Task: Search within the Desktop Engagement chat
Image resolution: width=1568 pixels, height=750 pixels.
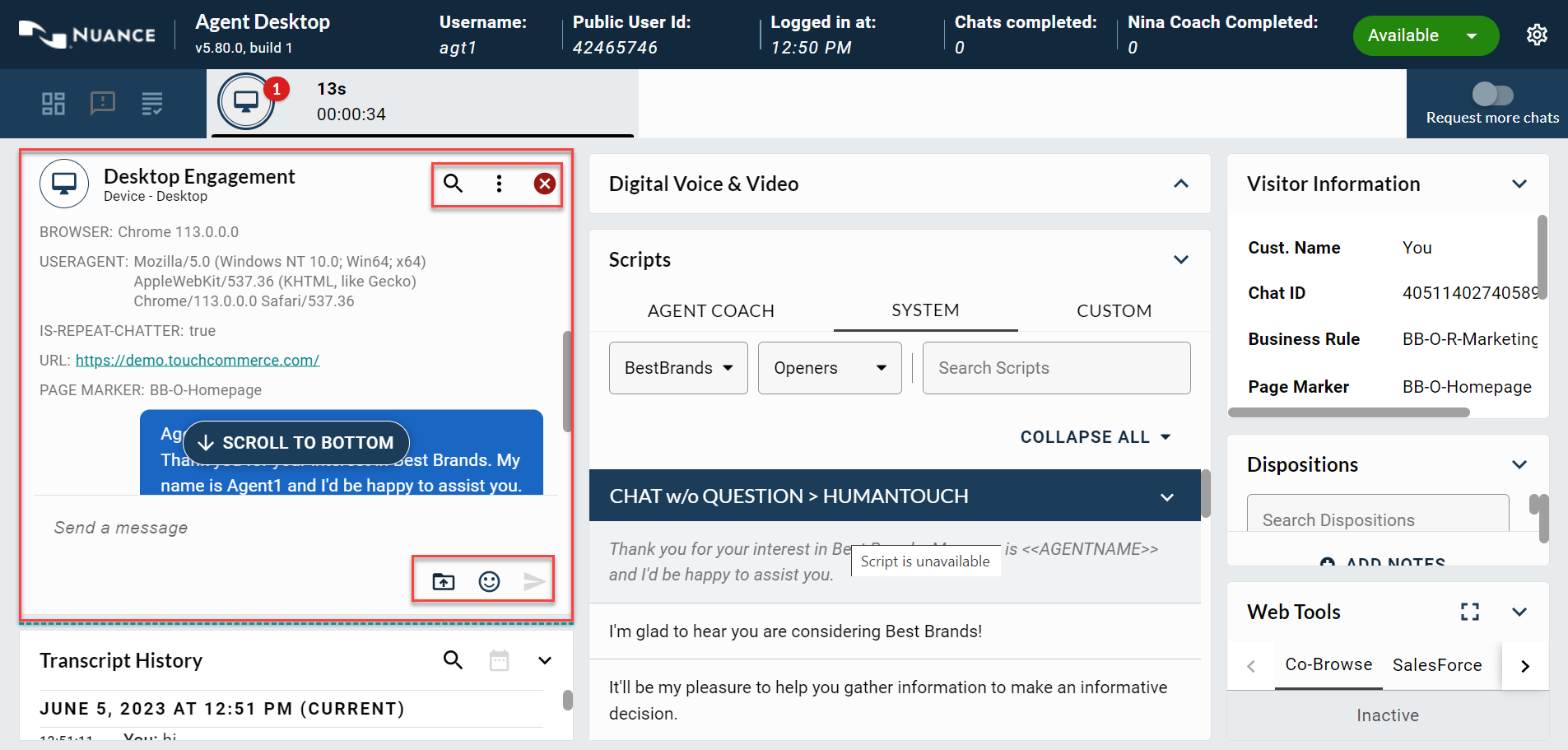Action: coord(454,184)
